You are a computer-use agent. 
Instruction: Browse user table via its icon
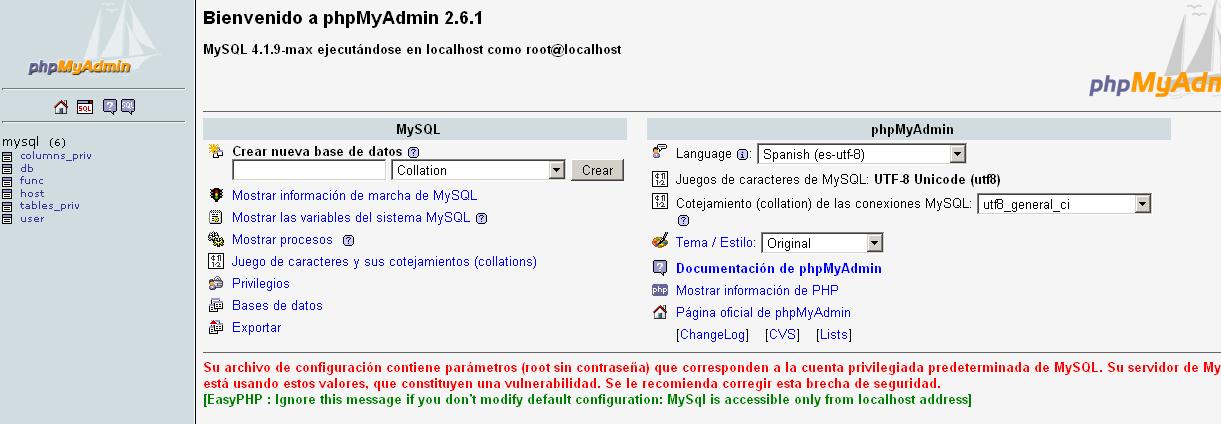tap(8, 219)
